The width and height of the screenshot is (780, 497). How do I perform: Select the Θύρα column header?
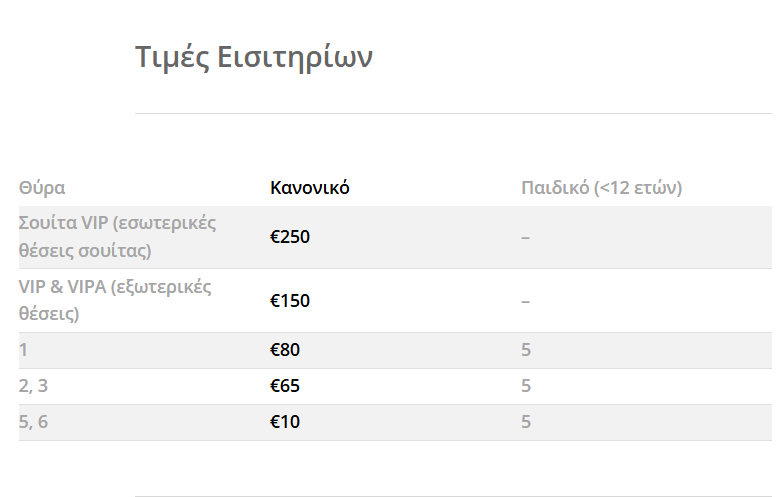point(42,188)
